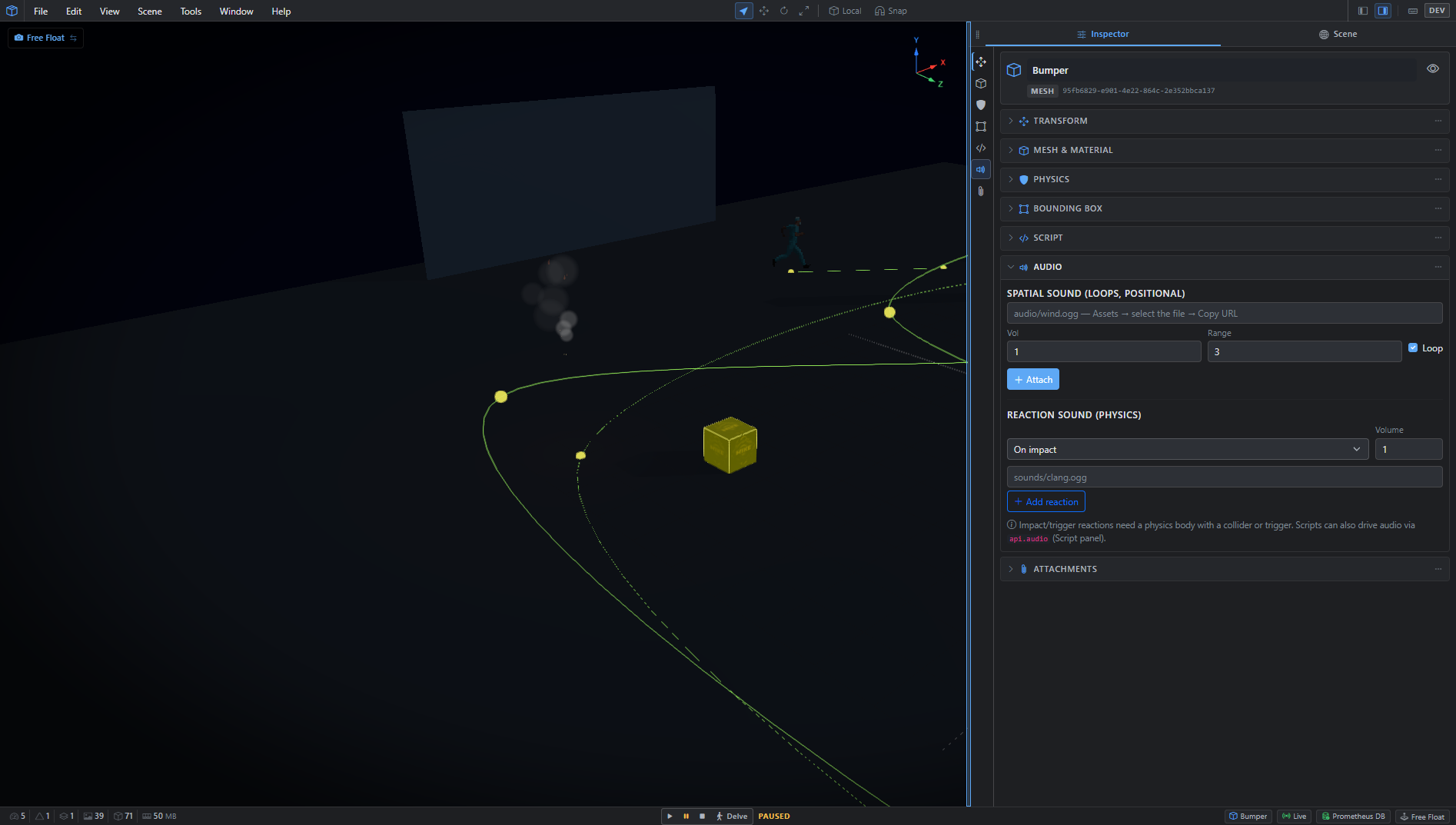1456x825 pixels.
Task: Activate the scale tool in the top toolbar
Action: (x=804, y=11)
